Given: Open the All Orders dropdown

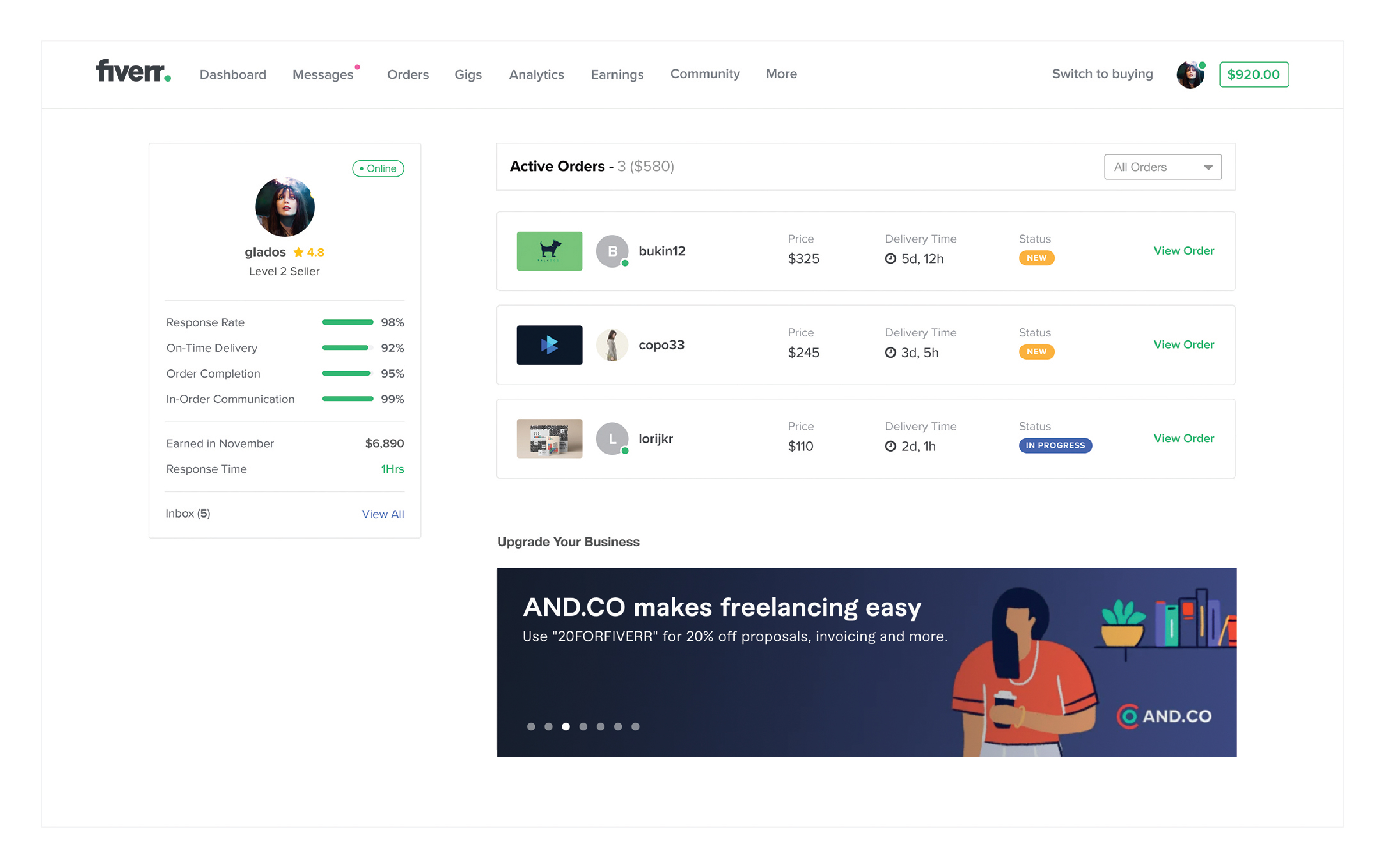Looking at the screenshot, I should point(1162,167).
